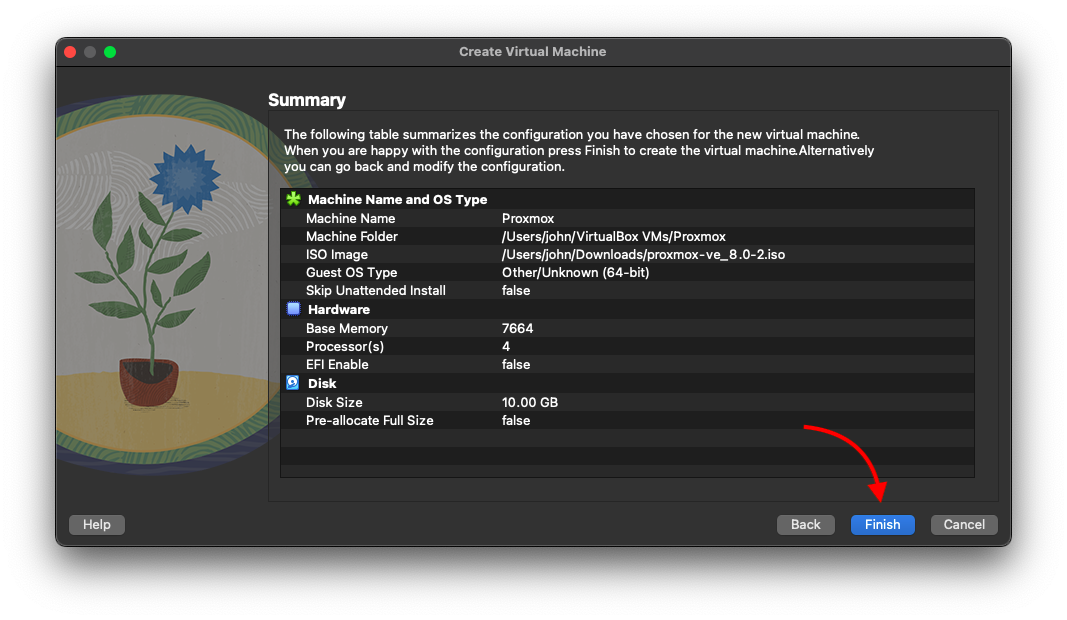Image resolution: width=1067 pixels, height=620 pixels.
Task: Select the Disk Size row label
Action: point(334,403)
